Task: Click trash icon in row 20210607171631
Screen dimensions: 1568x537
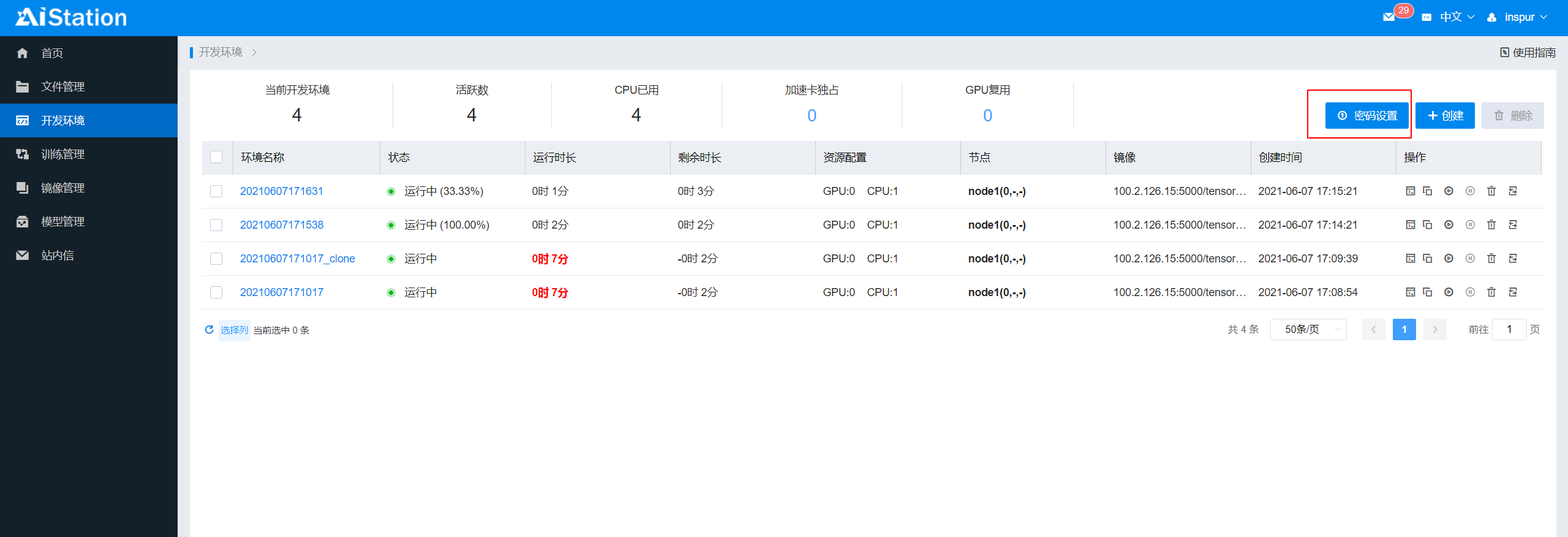Action: [x=1491, y=191]
